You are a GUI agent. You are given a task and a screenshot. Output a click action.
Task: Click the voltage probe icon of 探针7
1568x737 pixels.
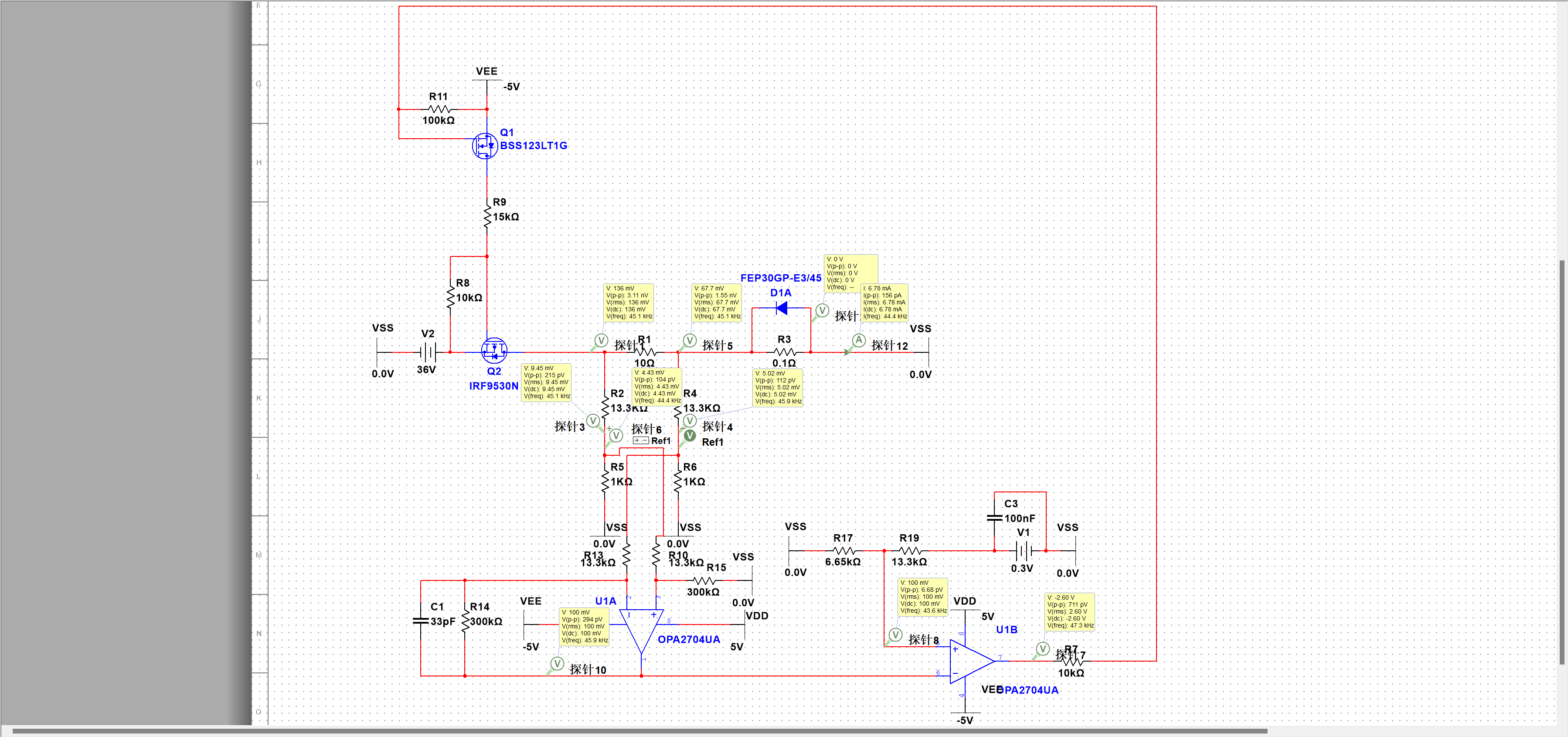[x=1043, y=648]
